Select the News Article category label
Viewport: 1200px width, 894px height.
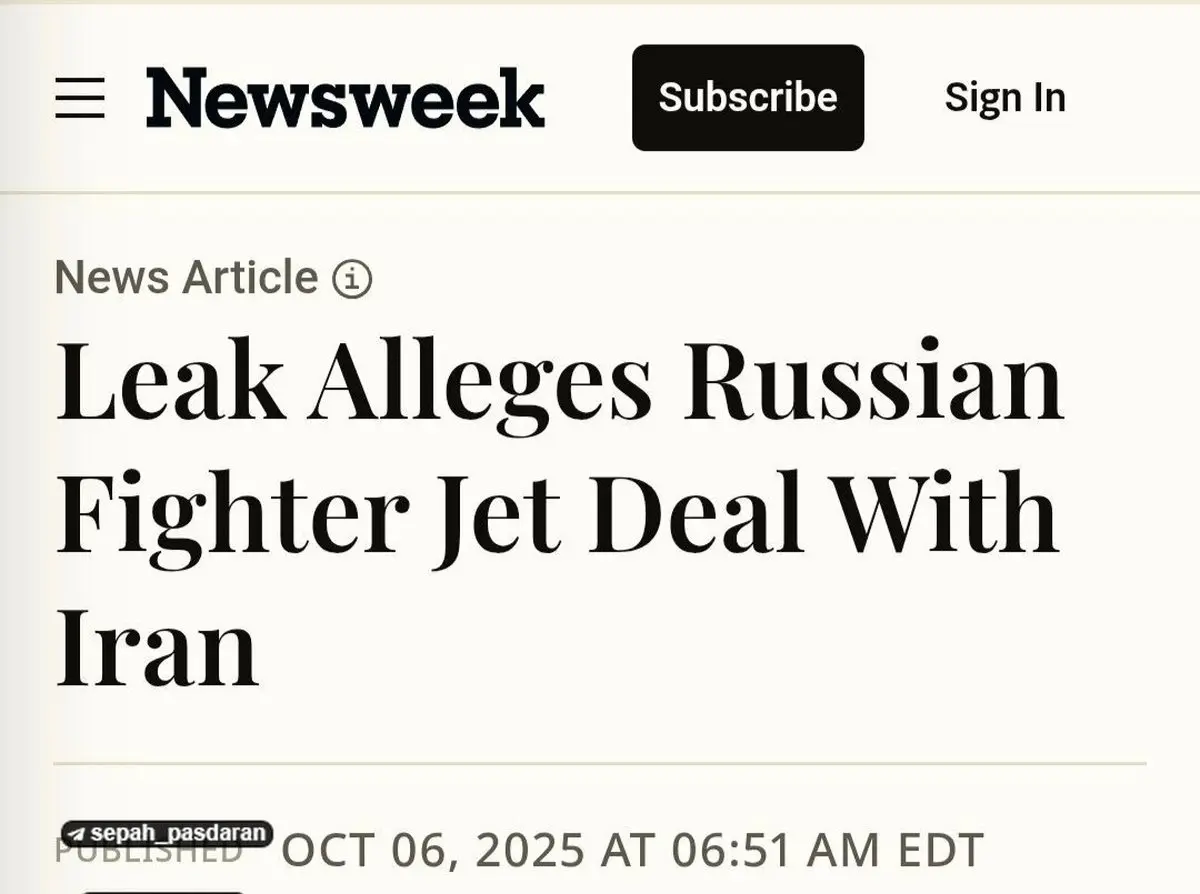click(186, 277)
